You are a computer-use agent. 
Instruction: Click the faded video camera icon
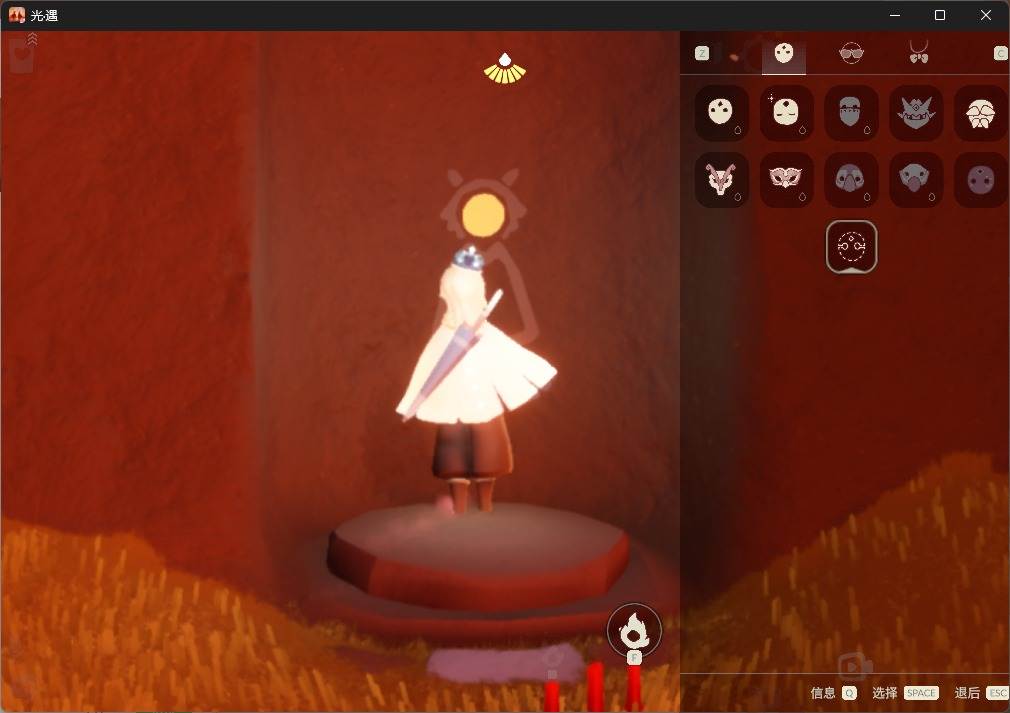[x=855, y=667]
